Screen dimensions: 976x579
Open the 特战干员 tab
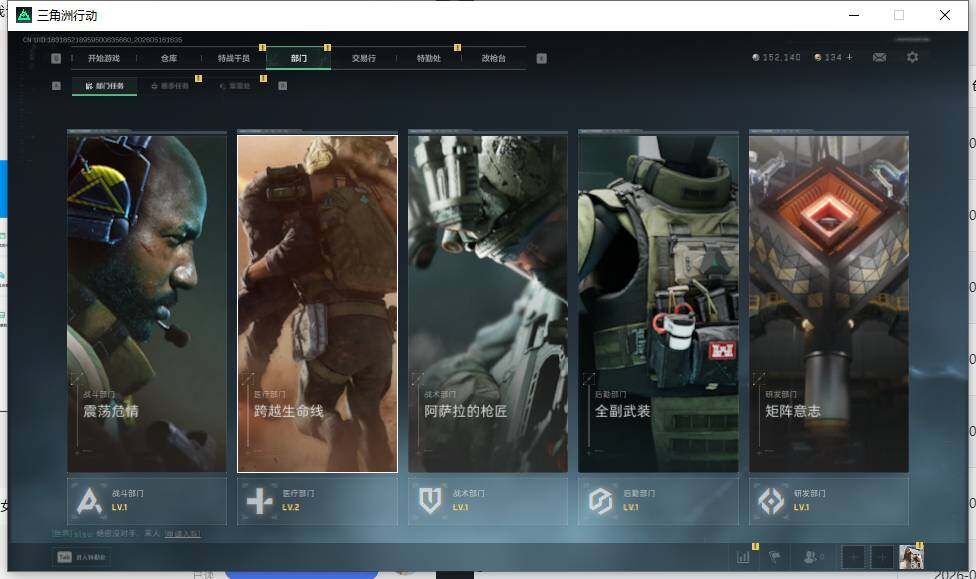[x=233, y=59]
